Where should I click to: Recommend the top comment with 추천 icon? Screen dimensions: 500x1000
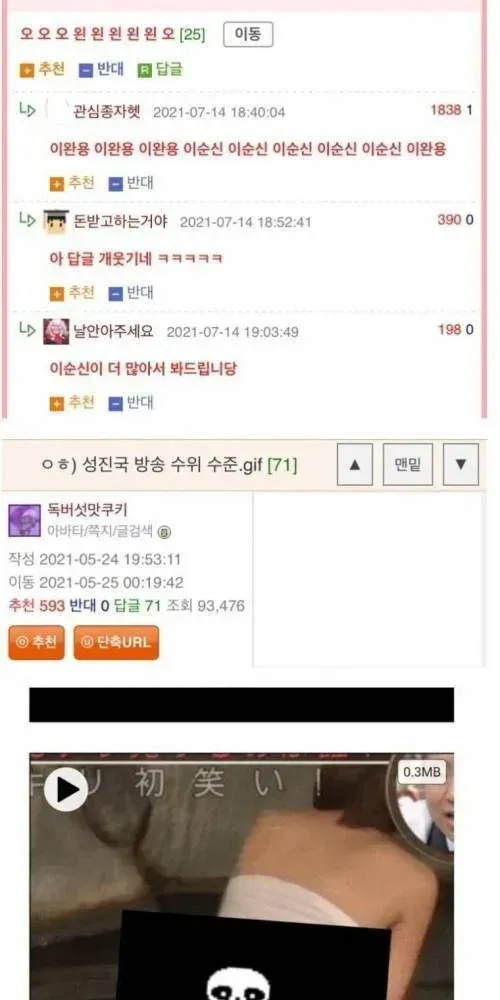tap(42, 70)
